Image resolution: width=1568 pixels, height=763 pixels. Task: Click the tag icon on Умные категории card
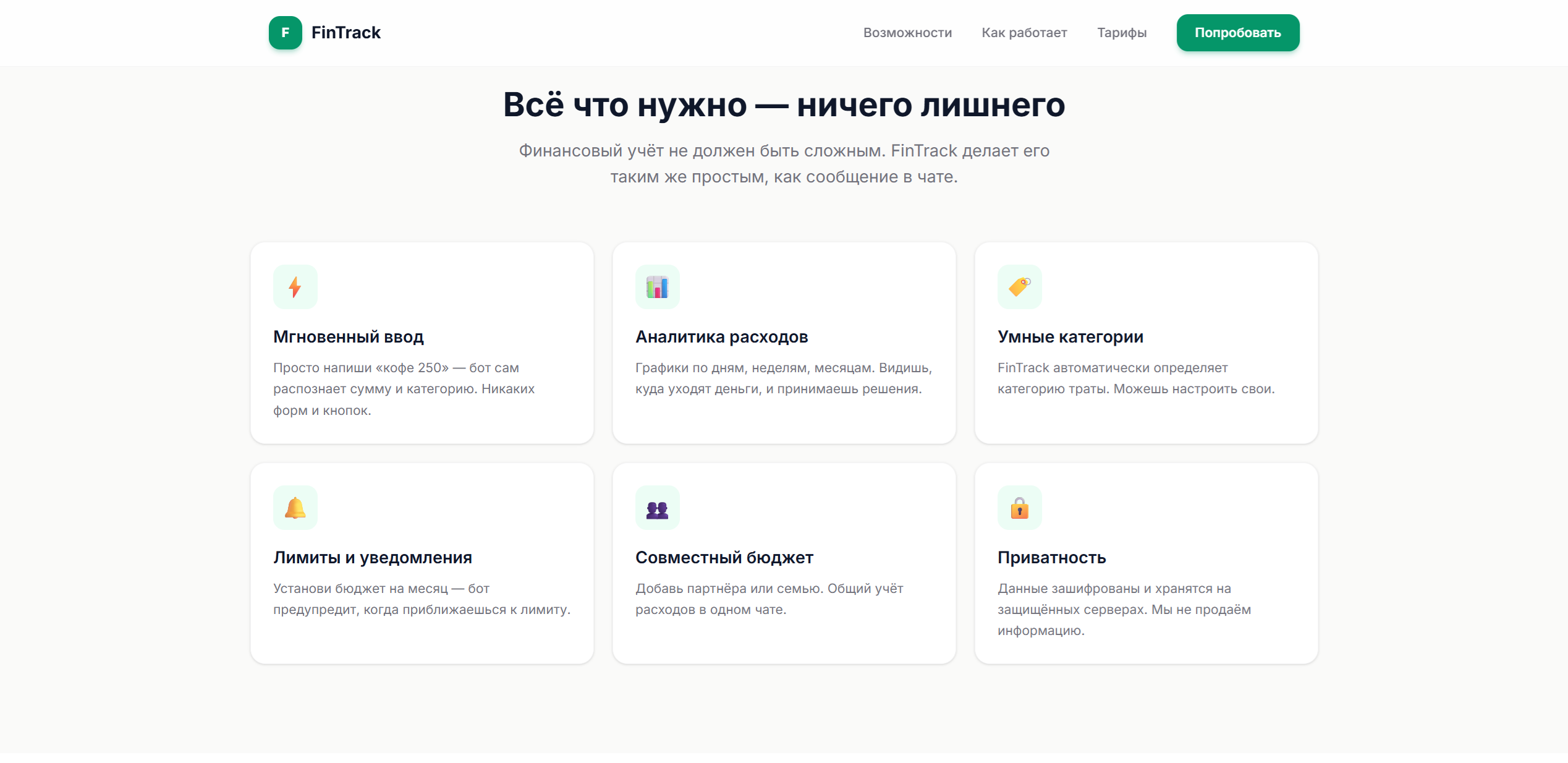click(x=1019, y=286)
